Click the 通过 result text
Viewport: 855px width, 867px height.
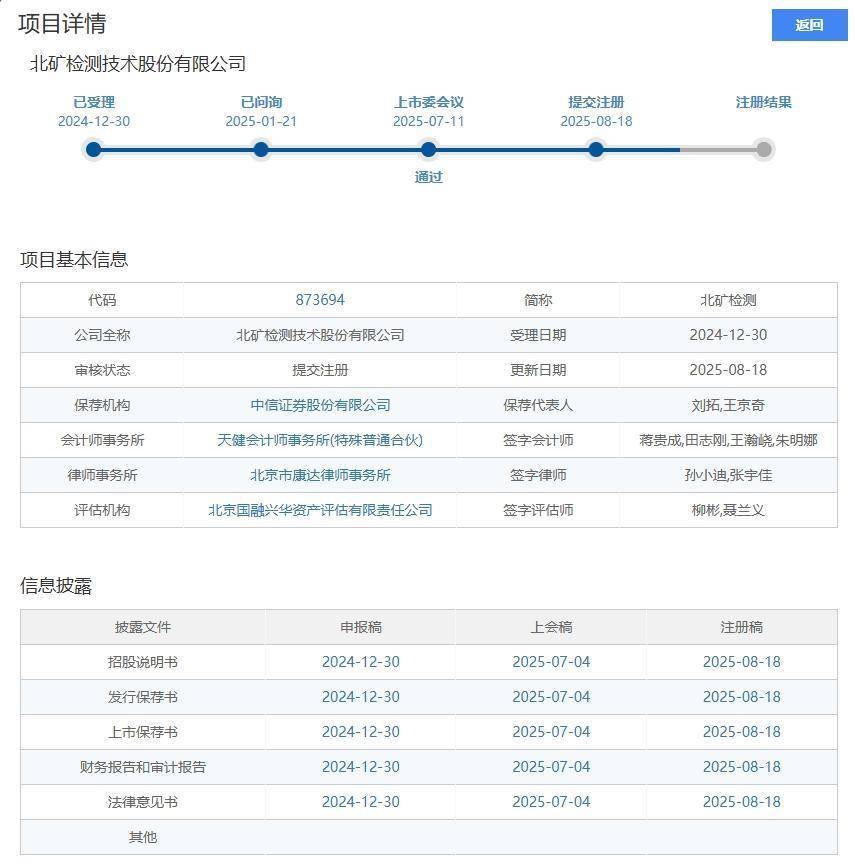(429, 177)
